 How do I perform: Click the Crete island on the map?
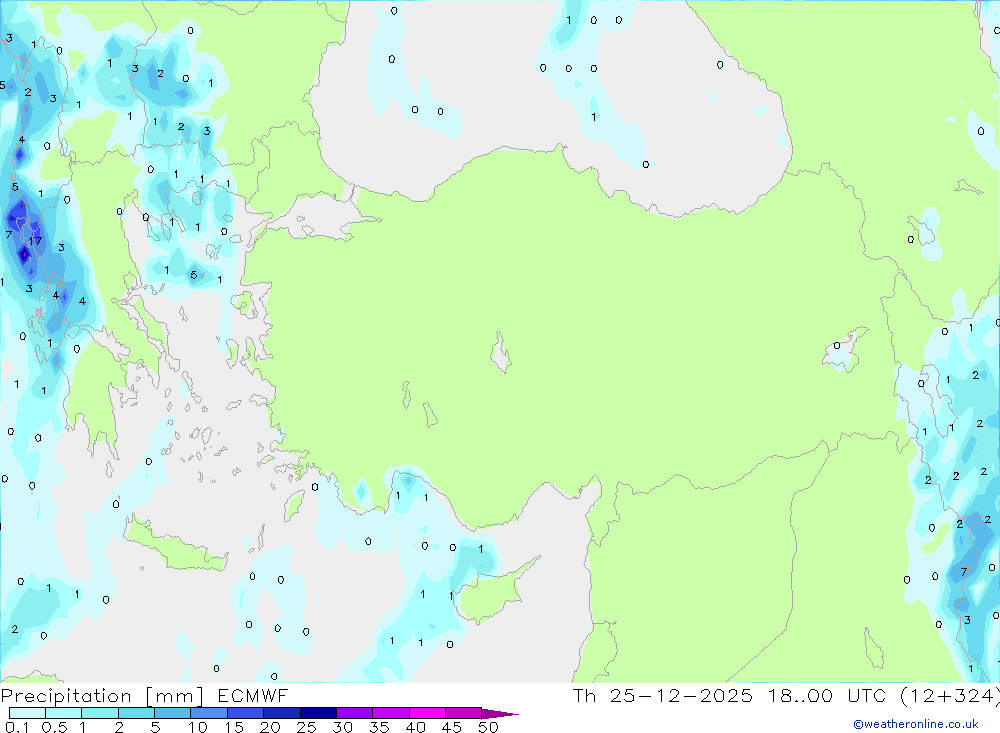175,547
